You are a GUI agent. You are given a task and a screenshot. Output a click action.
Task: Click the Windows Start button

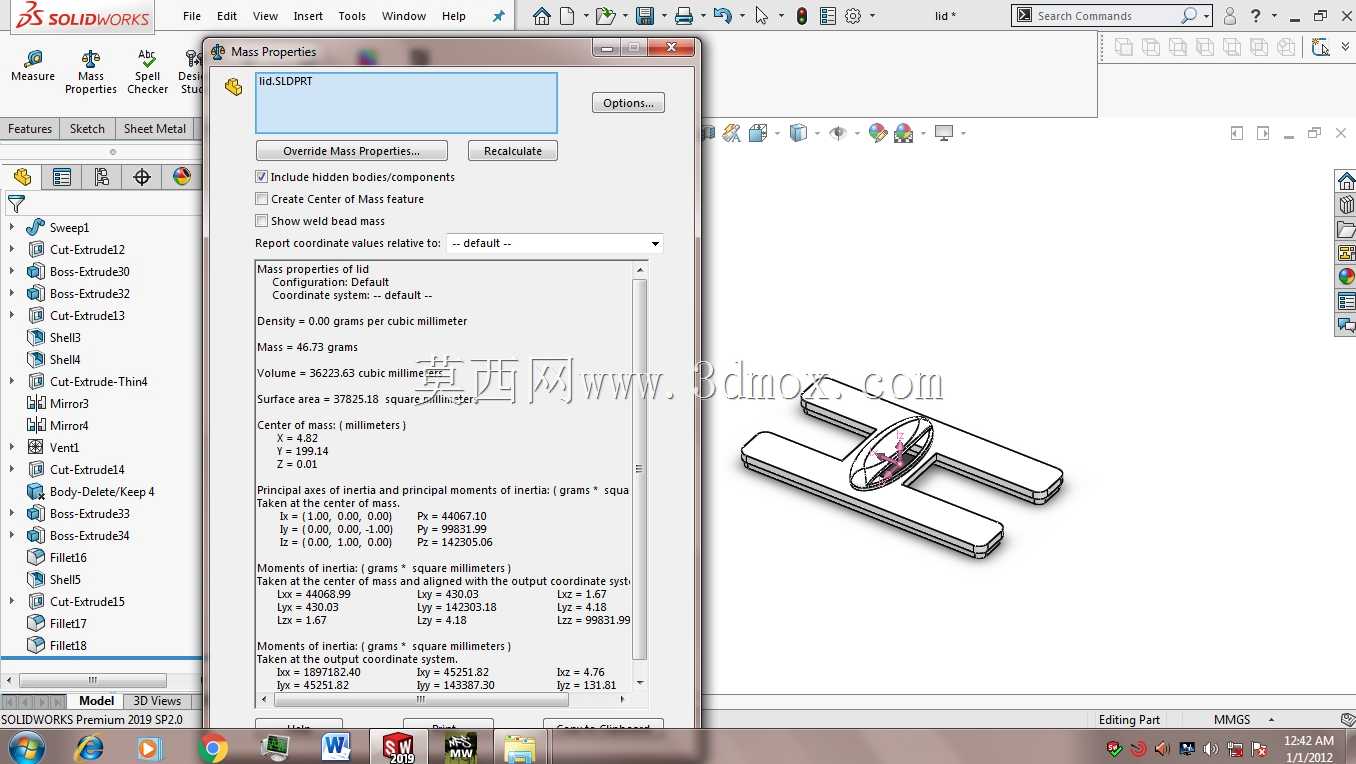click(x=26, y=747)
